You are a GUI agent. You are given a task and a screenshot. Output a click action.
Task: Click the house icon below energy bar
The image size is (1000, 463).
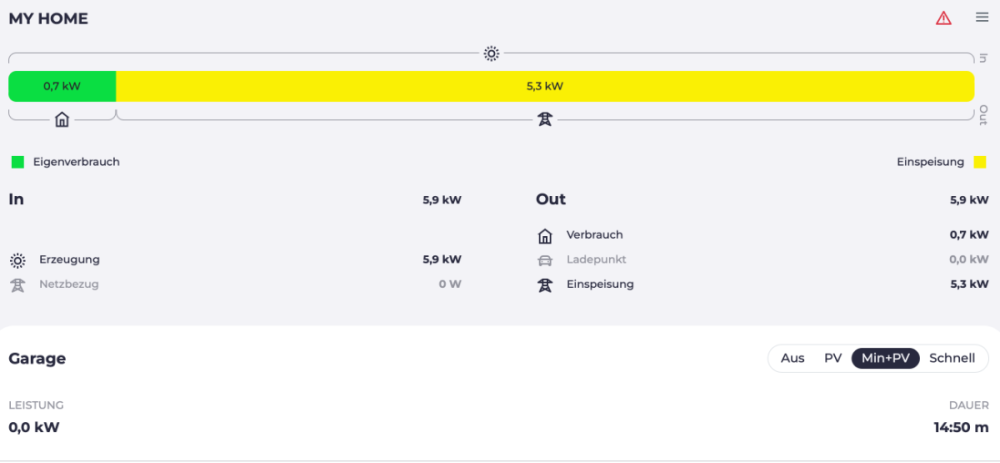point(62,120)
